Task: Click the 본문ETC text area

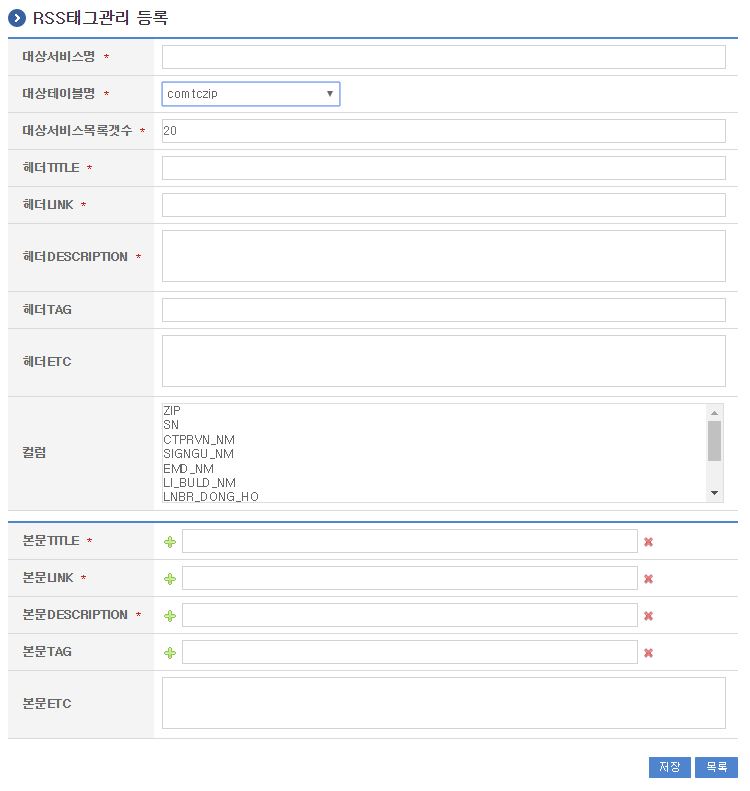Action: click(443, 703)
